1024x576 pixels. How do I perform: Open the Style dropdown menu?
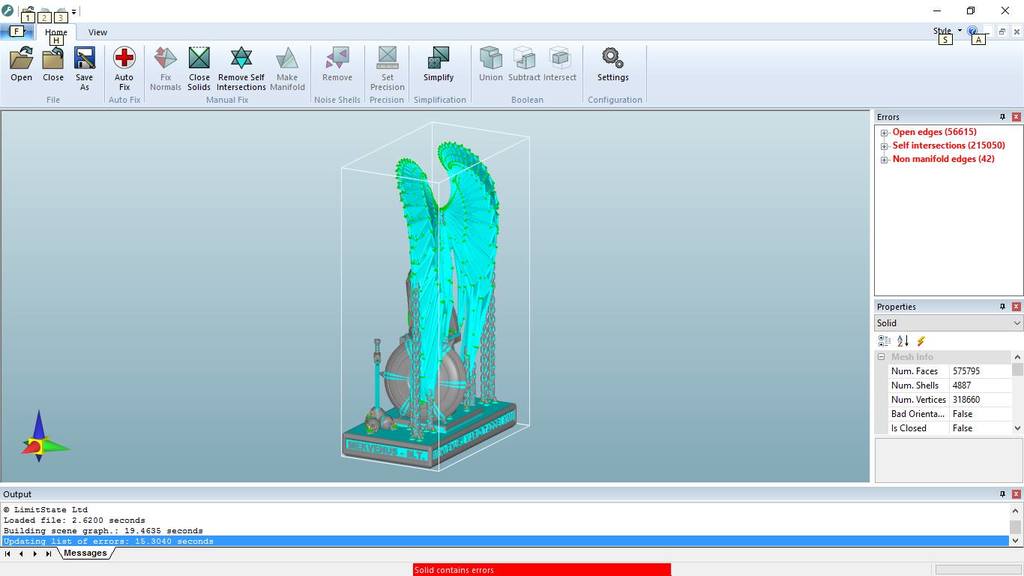(x=947, y=31)
